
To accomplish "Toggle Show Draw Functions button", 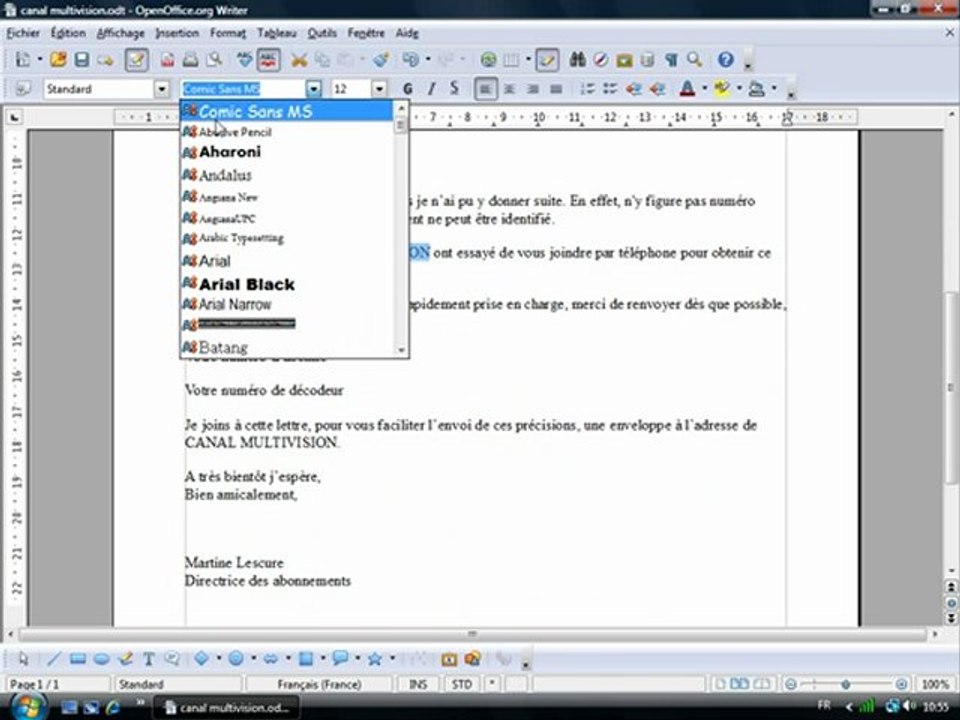I will (x=547, y=59).
